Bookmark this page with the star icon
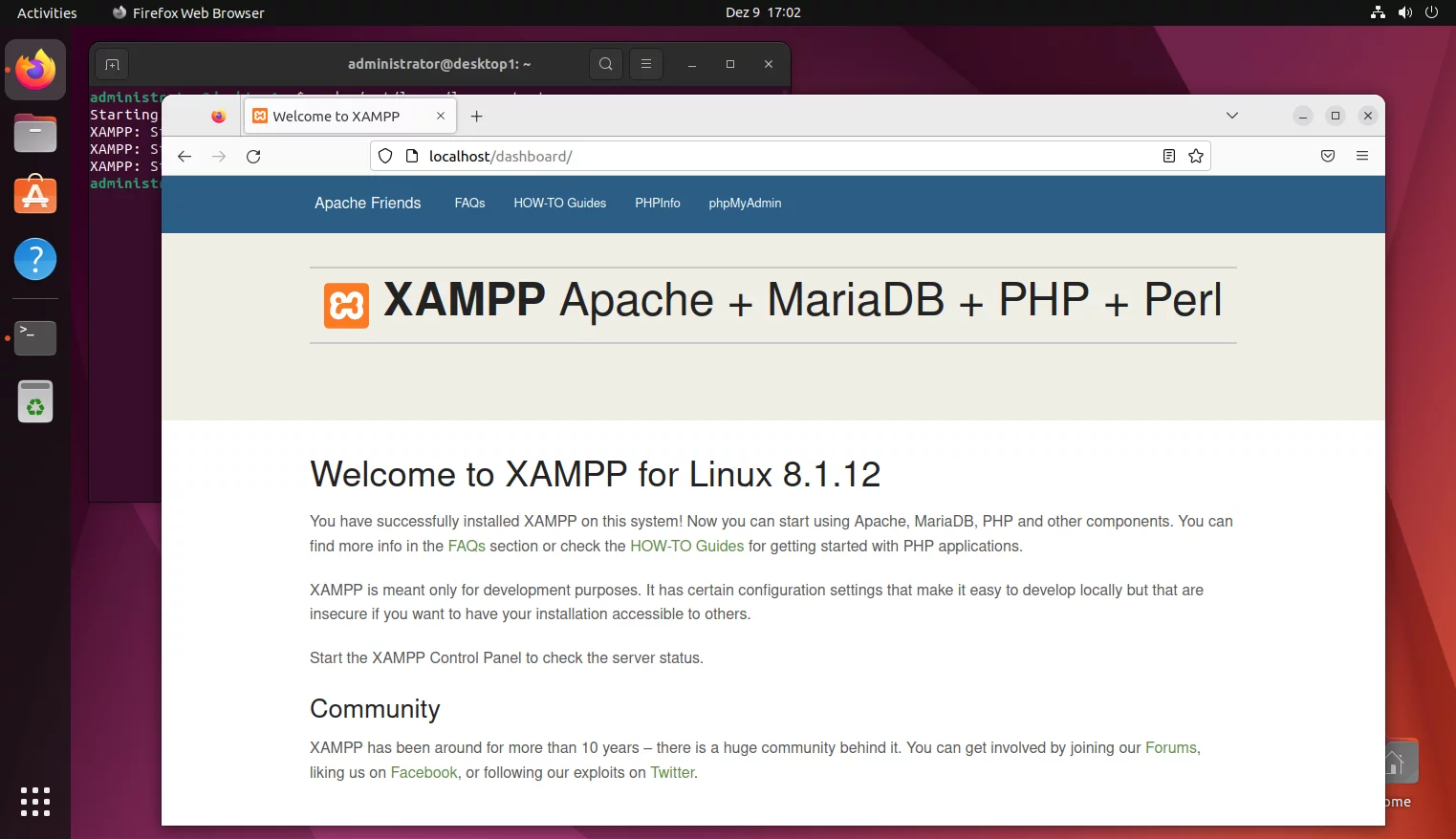Screen dimensions: 1456x839 1196,156
